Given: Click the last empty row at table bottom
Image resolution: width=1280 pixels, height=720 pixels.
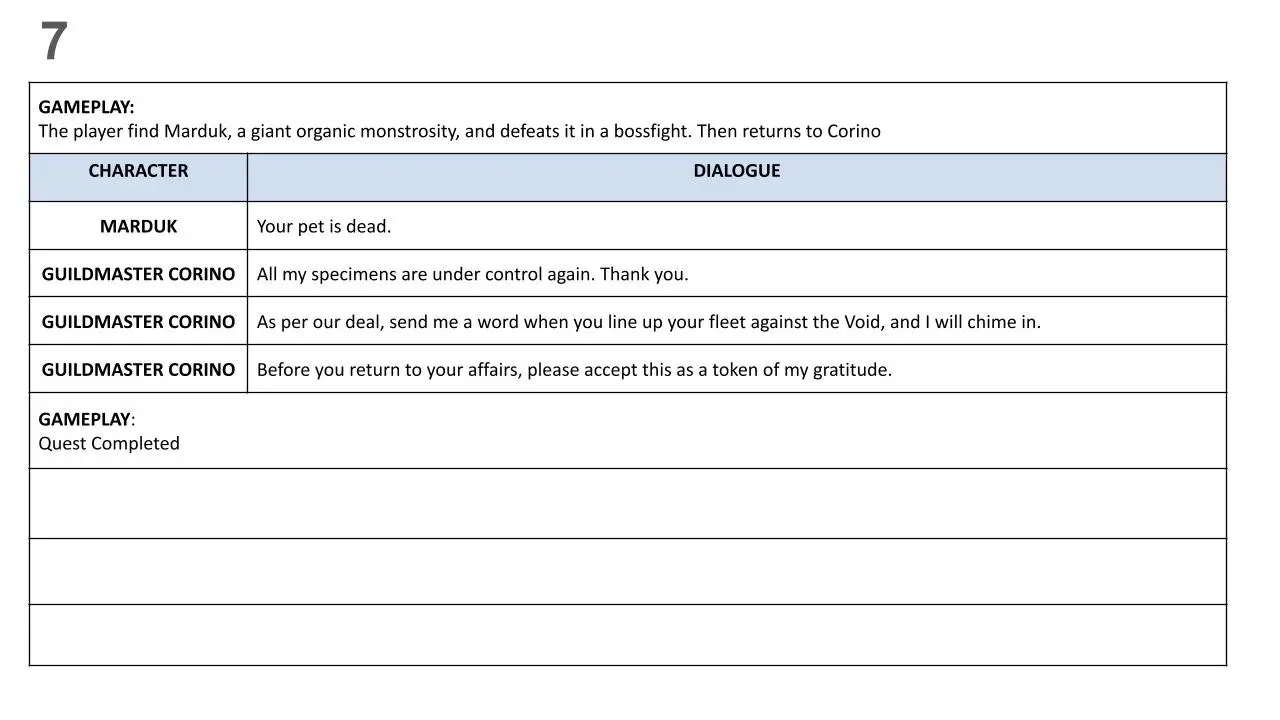Looking at the screenshot, I should pyautogui.click(x=628, y=635).
